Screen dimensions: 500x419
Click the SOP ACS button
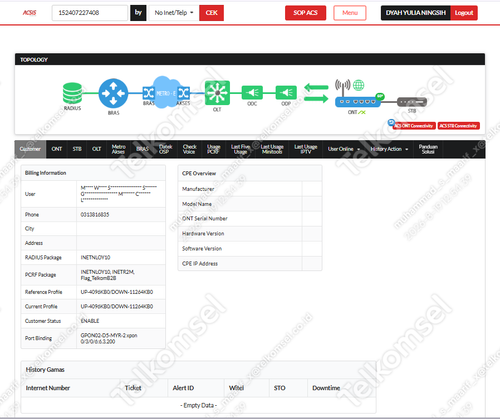[x=305, y=13]
